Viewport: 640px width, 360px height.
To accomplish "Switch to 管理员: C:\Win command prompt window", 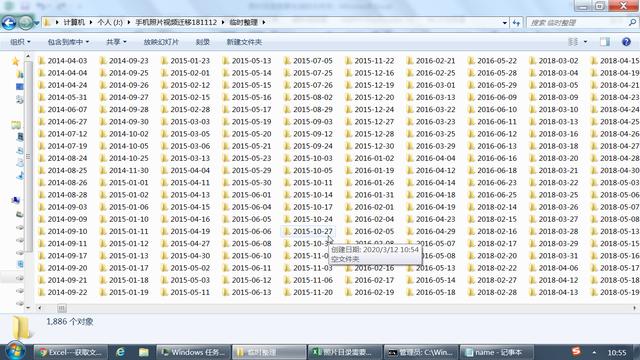I will tap(421, 352).
